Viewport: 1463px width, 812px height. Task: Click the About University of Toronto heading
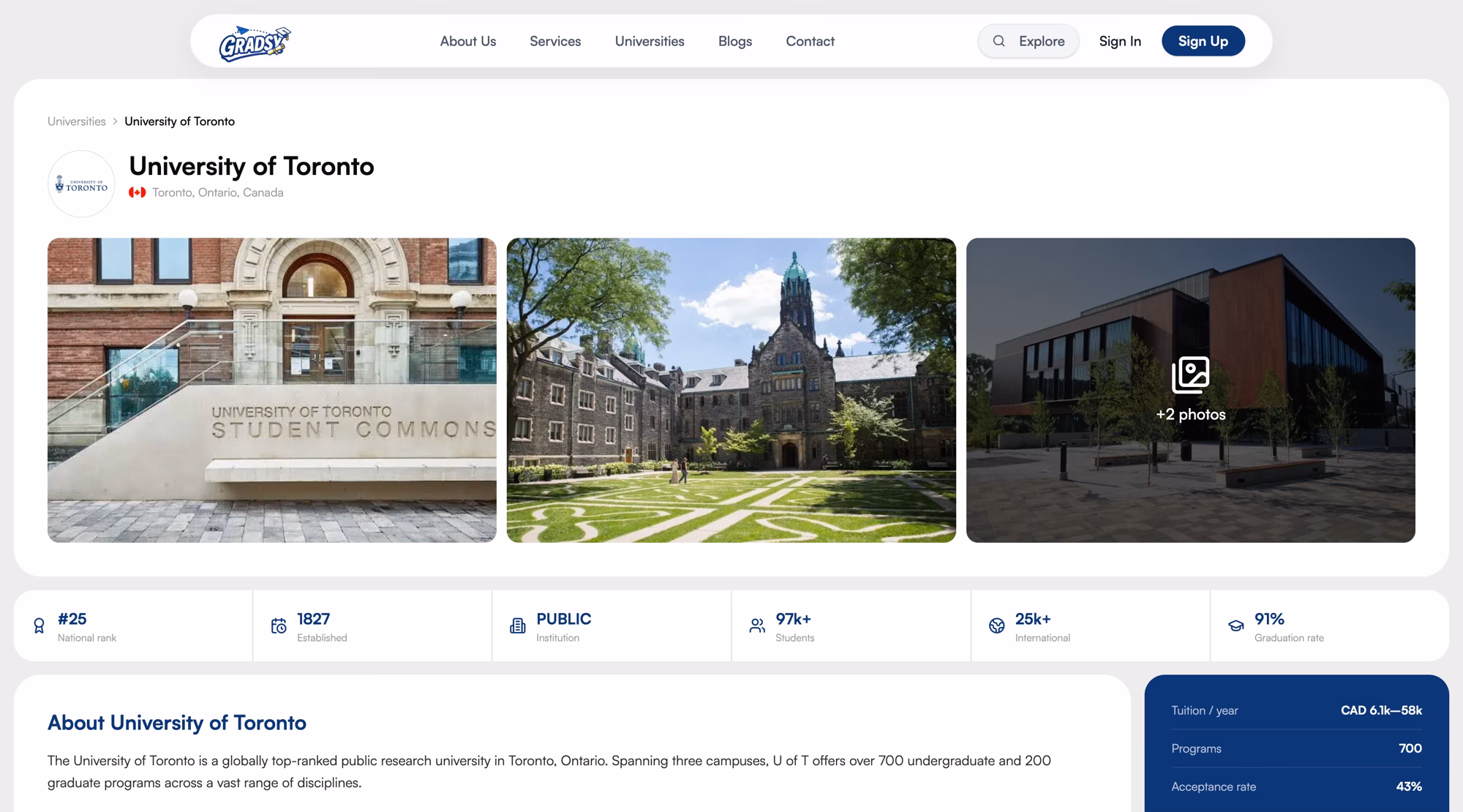pos(177,723)
